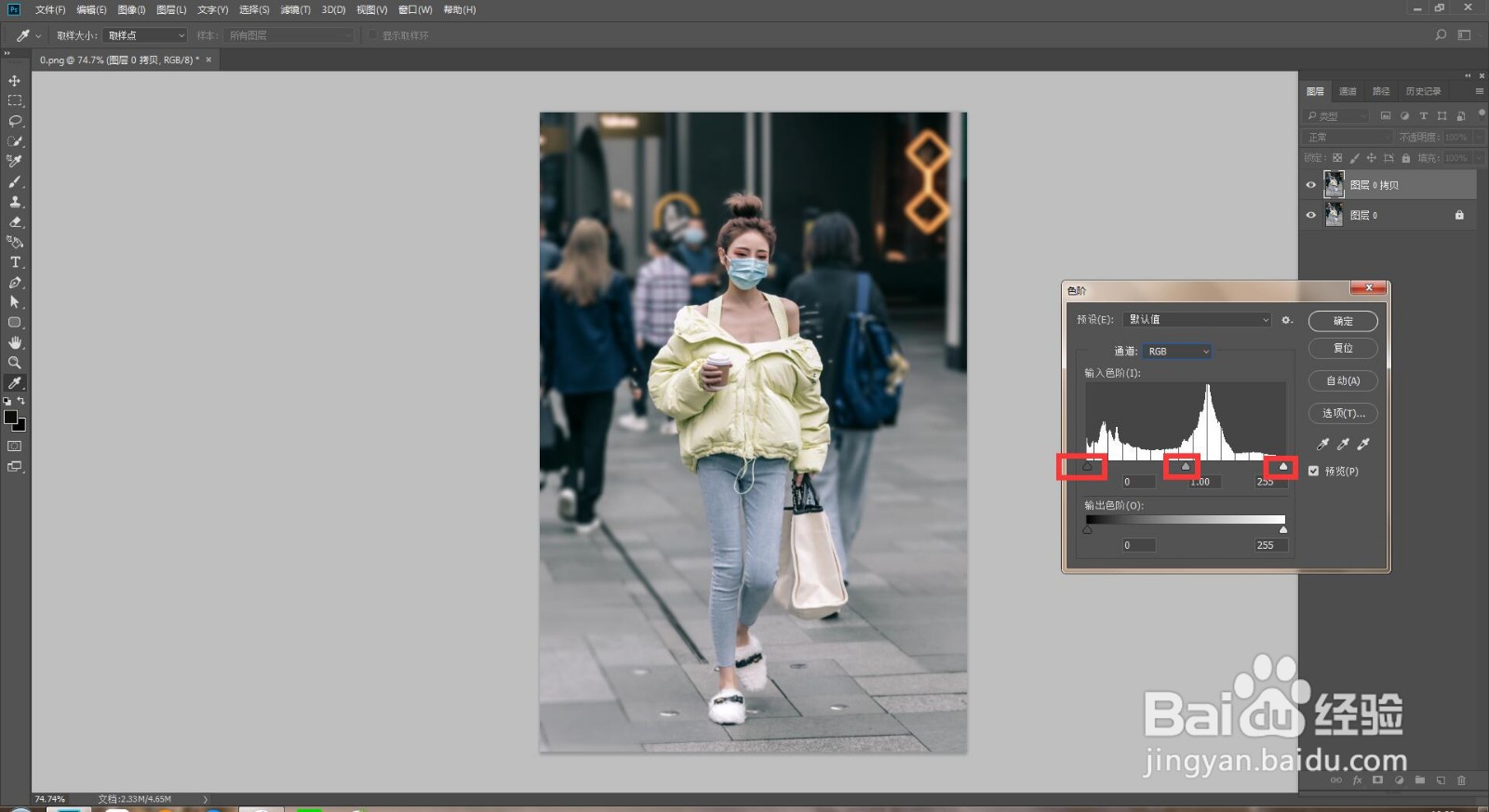Click the input shadow slider handle
1489x812 pixels.
click(1087, 466)
